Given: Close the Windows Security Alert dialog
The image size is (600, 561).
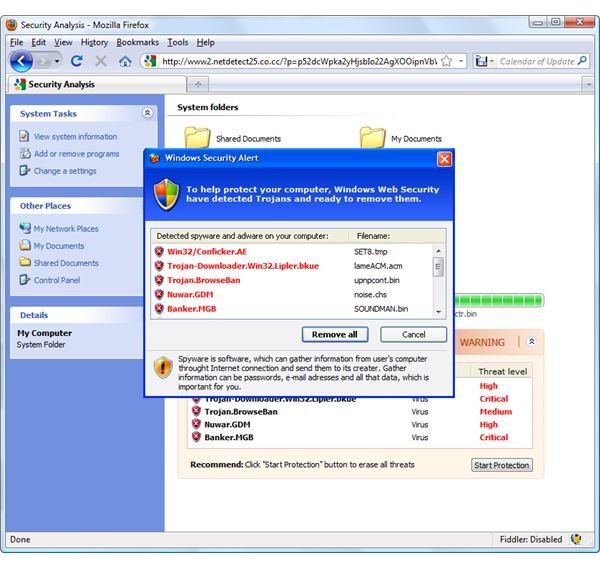Looking at the screenshot, I should click(x=444, y=159).
